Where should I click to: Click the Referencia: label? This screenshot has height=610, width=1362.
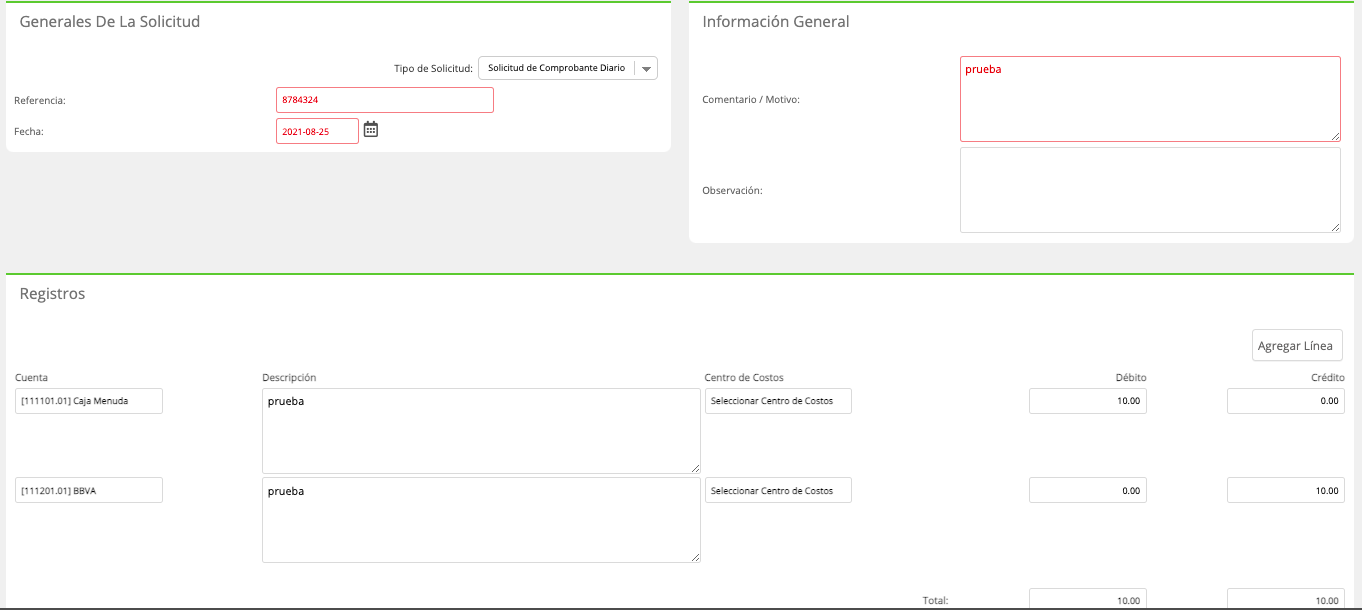point(40,101)
